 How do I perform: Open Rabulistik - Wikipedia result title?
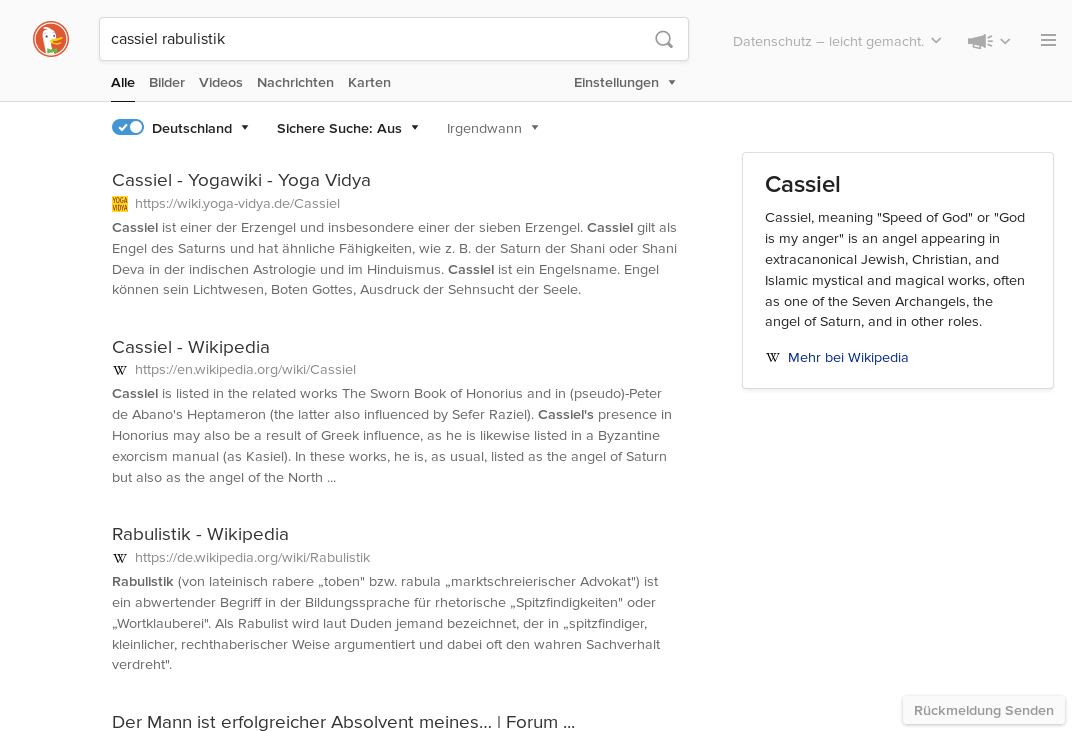tap(200, 534)
